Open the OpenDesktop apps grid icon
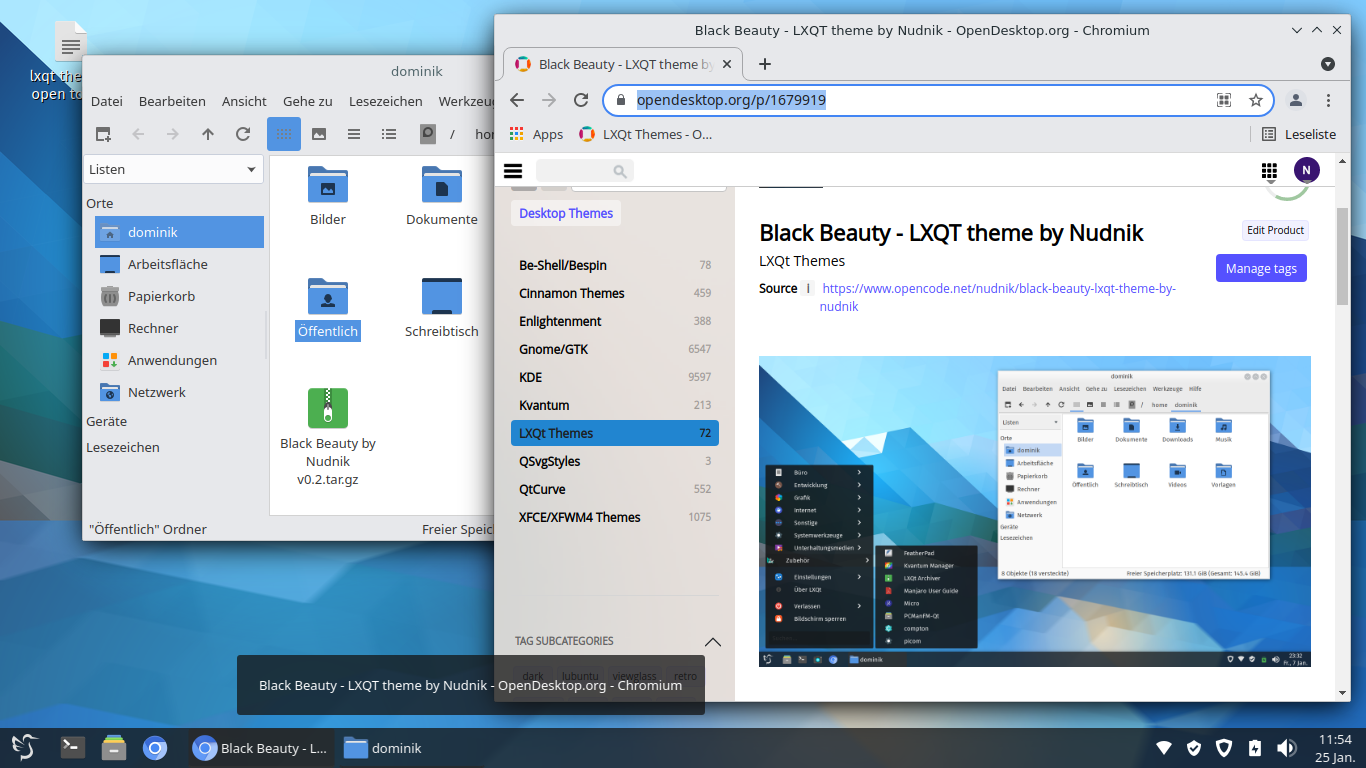1366x768 pixels. (x=1270, y=171)
